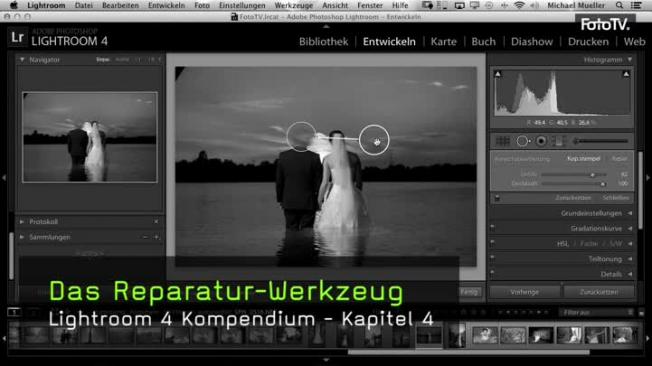This screenshot has height=366, width=652.
Task: Select Repar. heal mode
Action: (x=619, y=159)
